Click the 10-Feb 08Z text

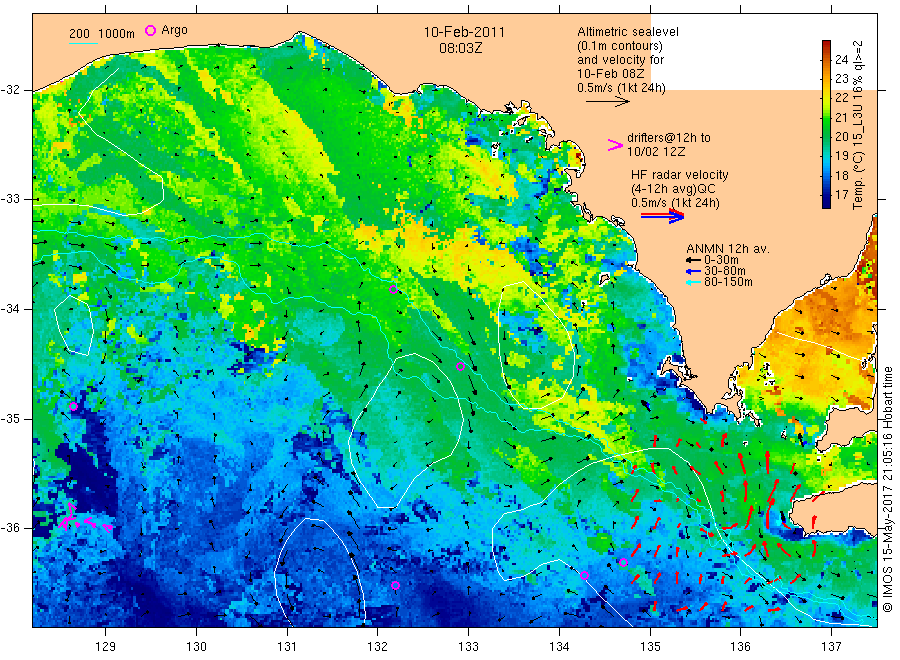[611, 74]
